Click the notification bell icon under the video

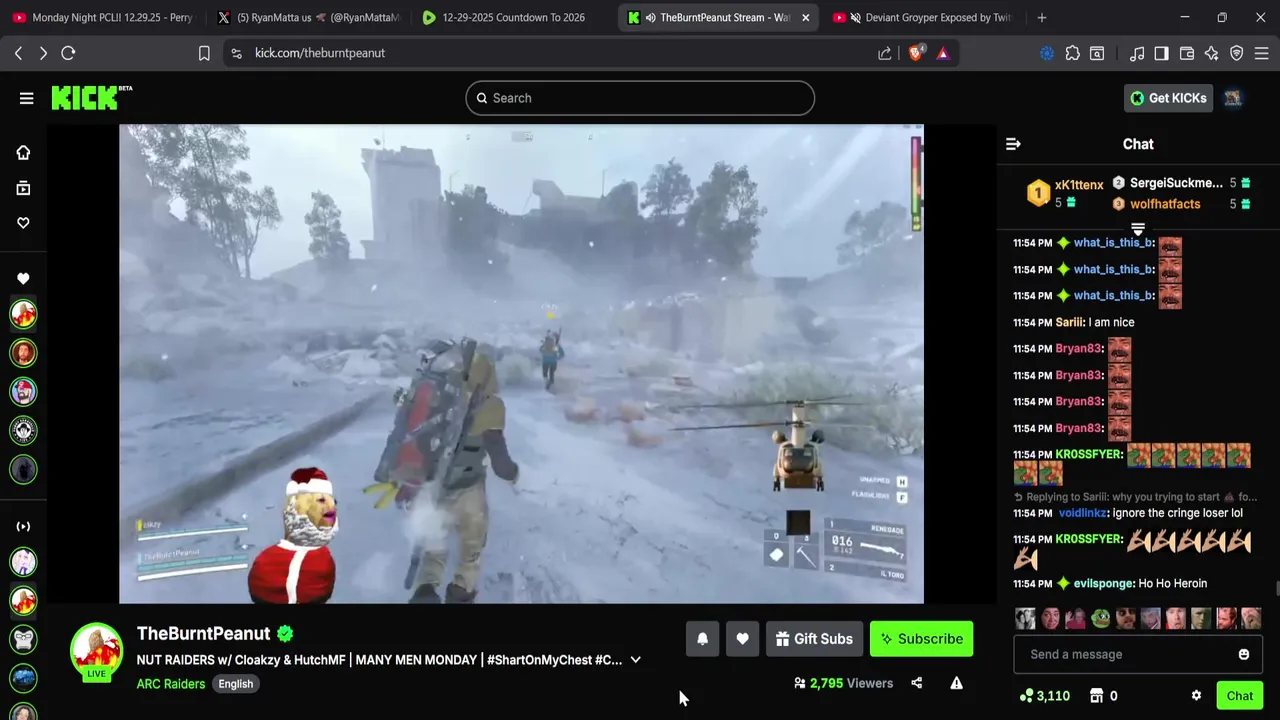click(x=702, y=639)
